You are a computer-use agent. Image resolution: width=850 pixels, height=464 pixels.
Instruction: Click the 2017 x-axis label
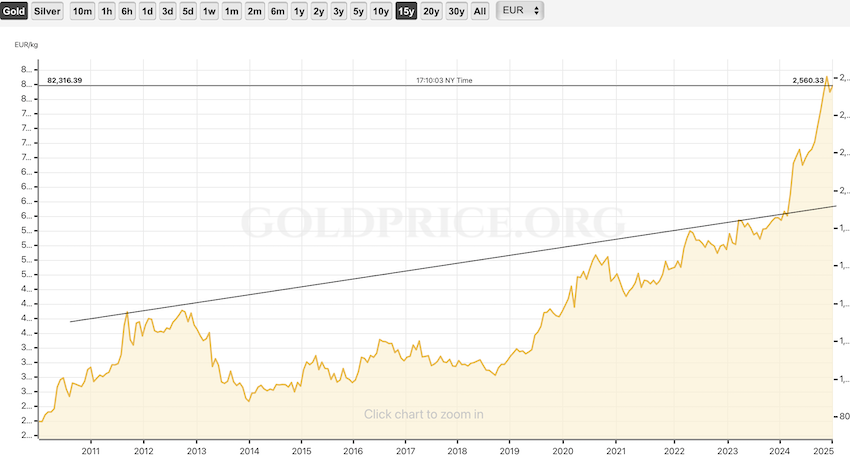pyautogui.click(x=405, y=451)
